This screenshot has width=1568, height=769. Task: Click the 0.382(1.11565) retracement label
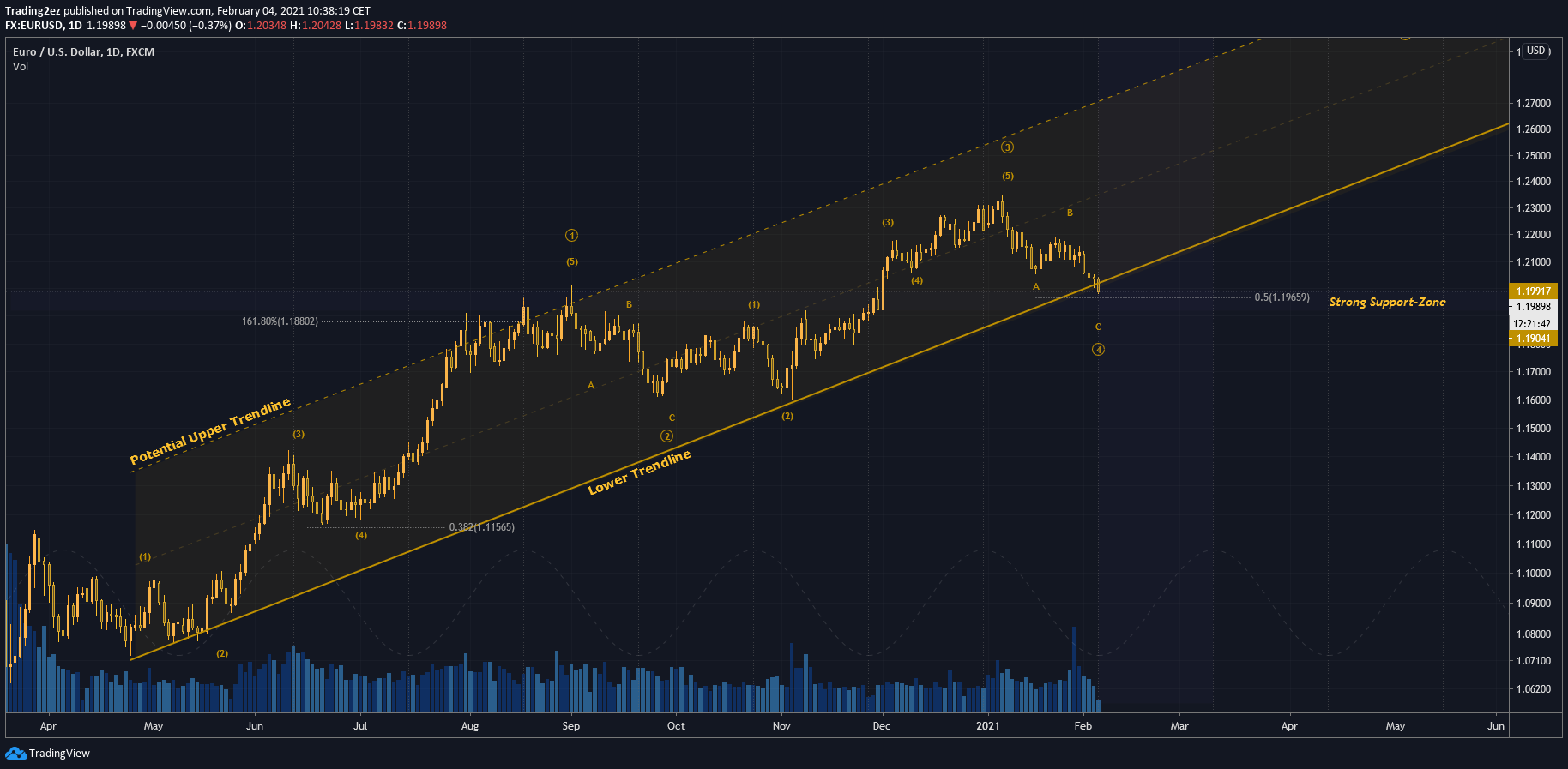point(481,527)
